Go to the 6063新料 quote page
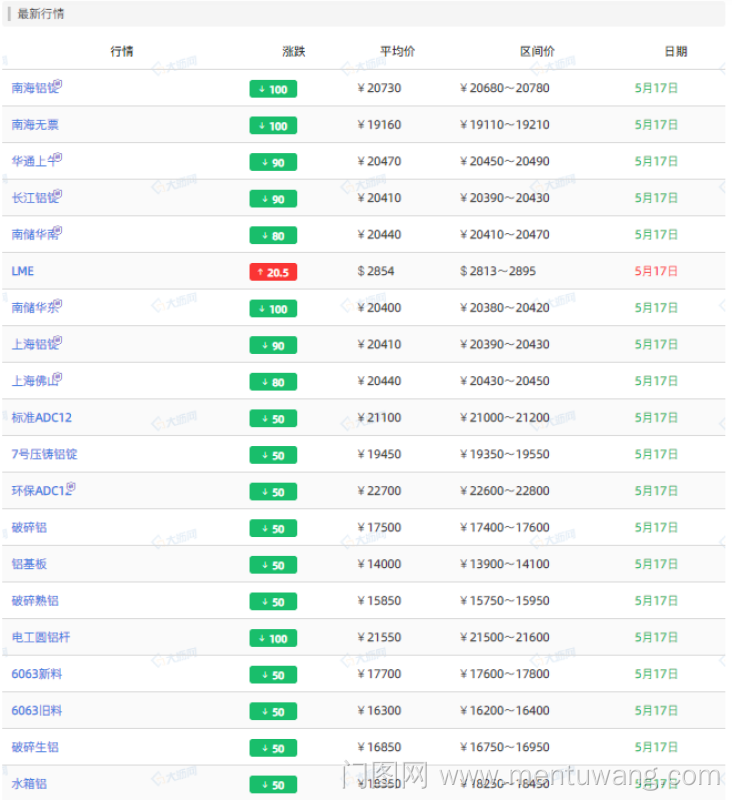This screenshot has width=732, height=800. (37, 674)
